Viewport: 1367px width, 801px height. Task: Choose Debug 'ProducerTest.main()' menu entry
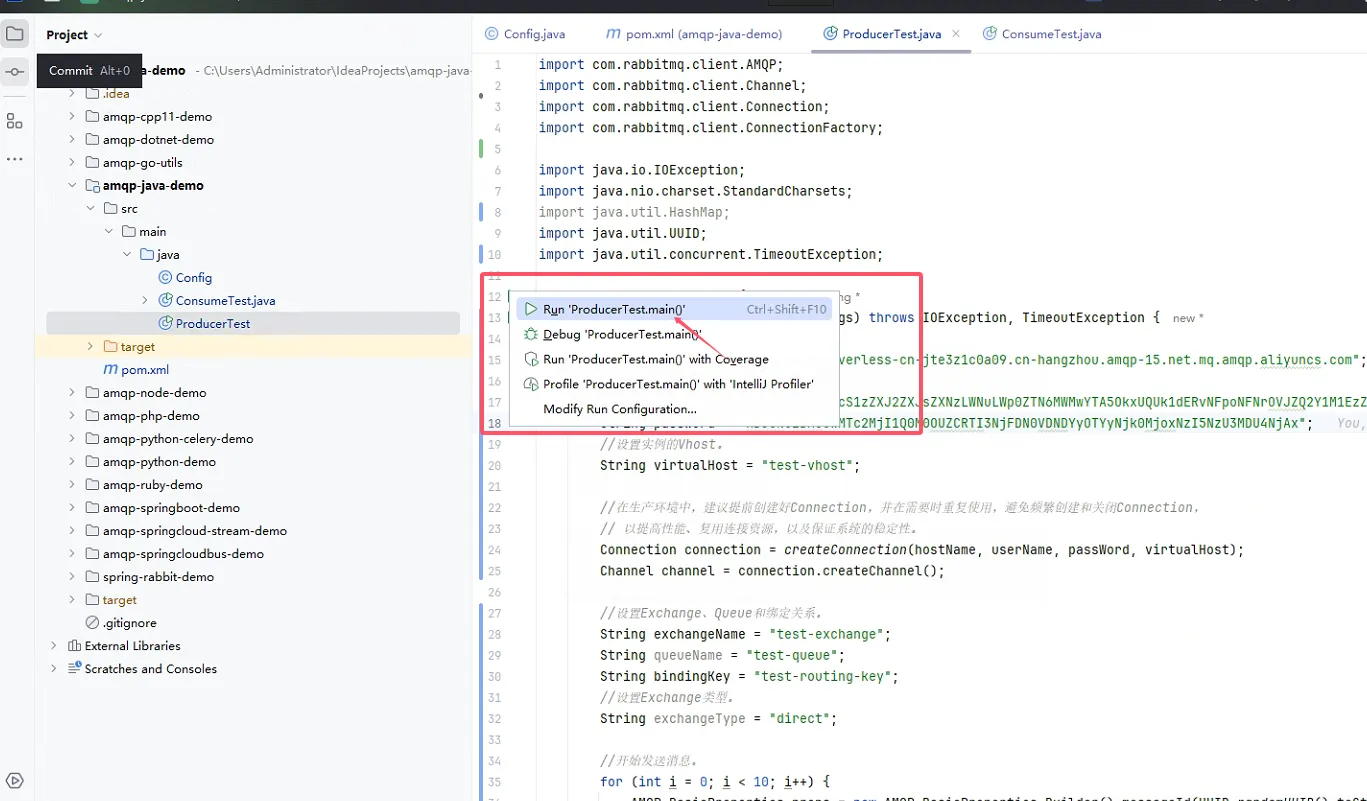(672, 335)
